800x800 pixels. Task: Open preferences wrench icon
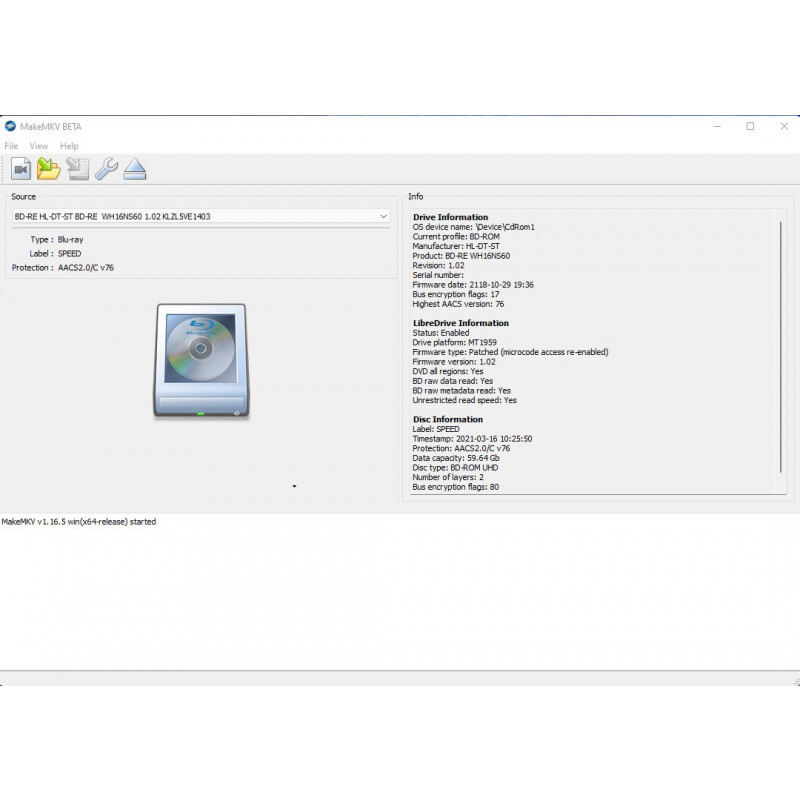coord(107,169)
